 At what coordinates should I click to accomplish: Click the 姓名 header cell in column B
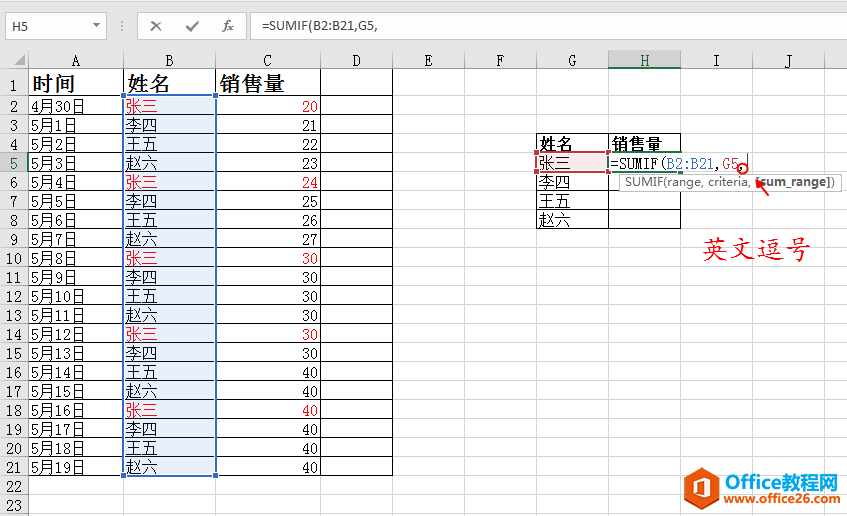[169, 83]
